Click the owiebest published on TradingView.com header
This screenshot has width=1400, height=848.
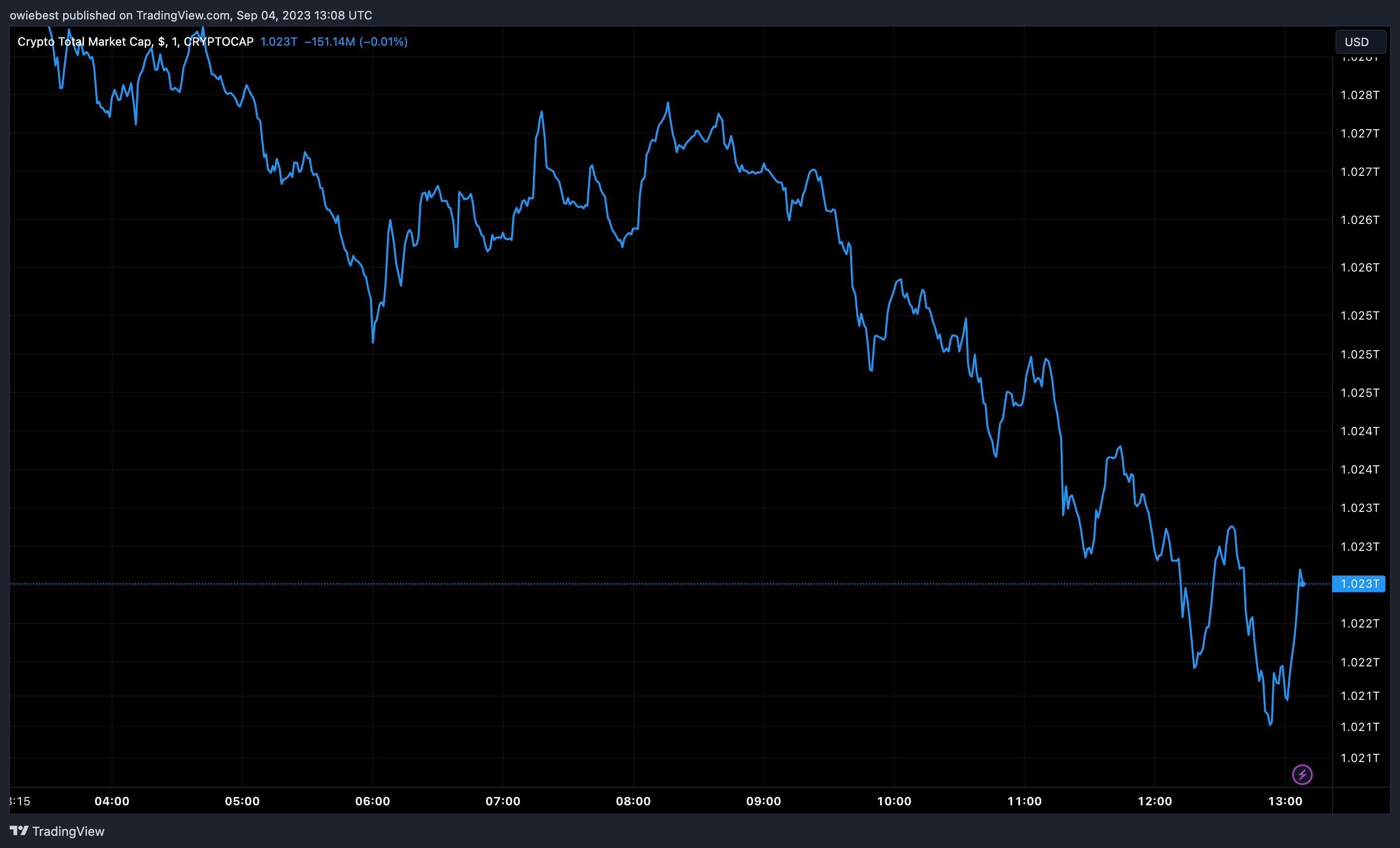[x=191, y=16]
